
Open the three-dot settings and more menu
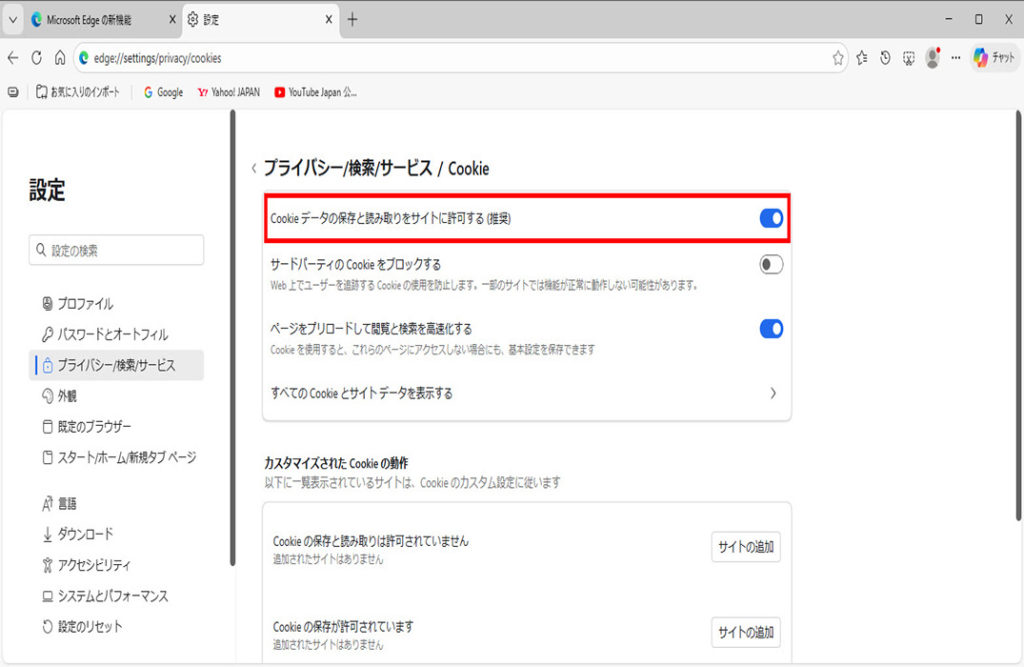pyautogui.click(x=956, y=58)
